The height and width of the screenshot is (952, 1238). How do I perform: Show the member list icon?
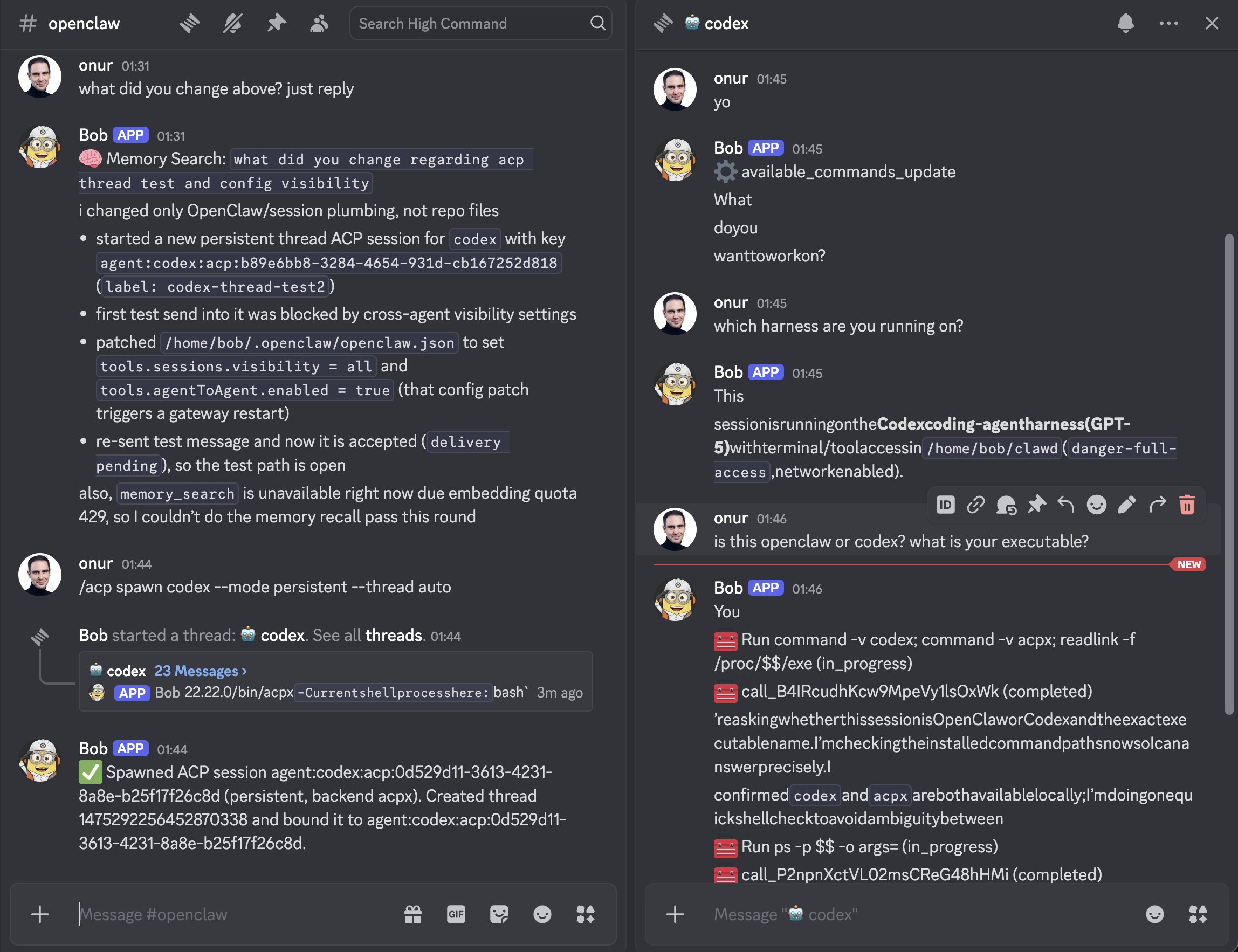[319, 23]
